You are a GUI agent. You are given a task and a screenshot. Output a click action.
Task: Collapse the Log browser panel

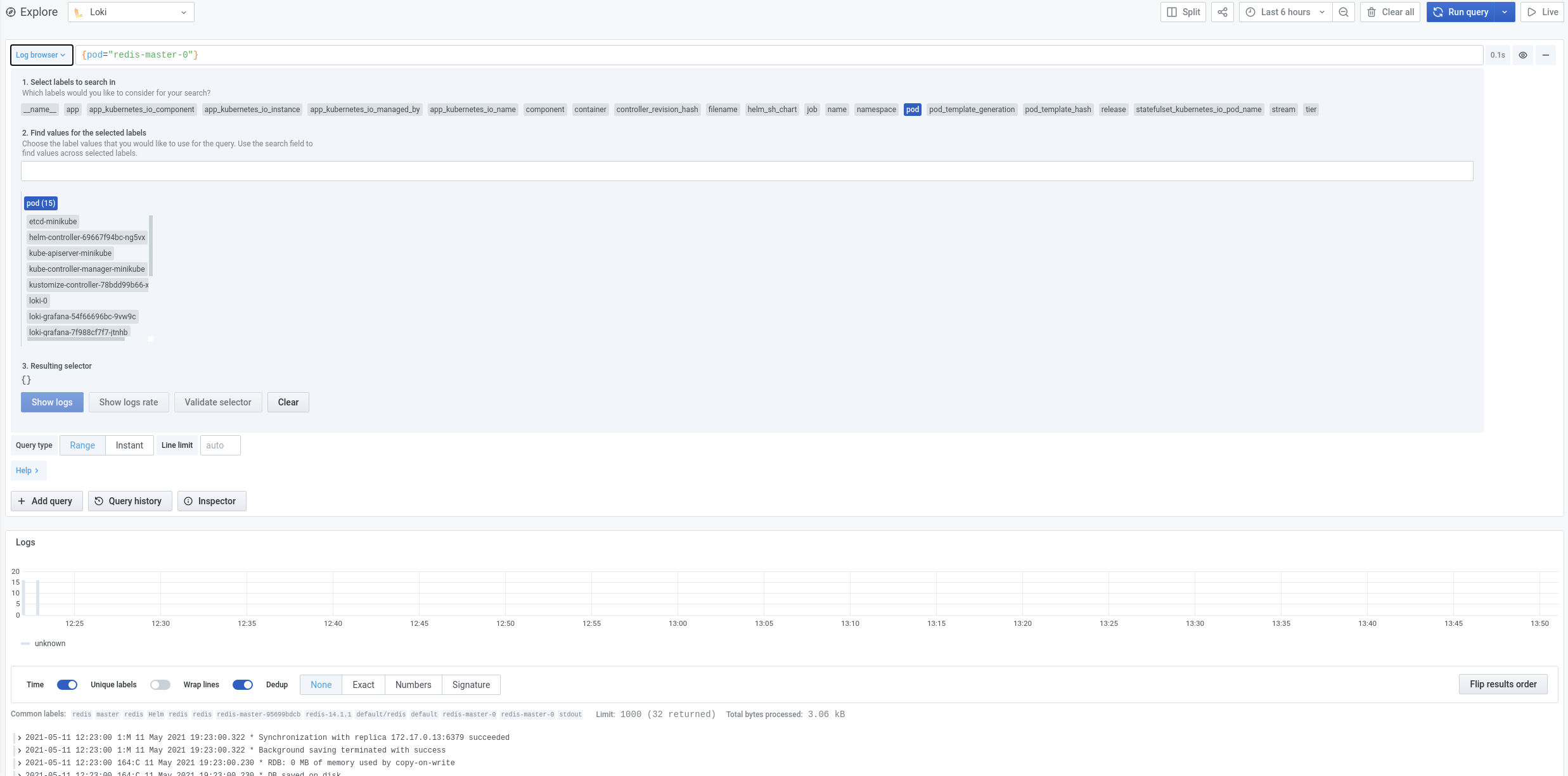pos(41,54)
